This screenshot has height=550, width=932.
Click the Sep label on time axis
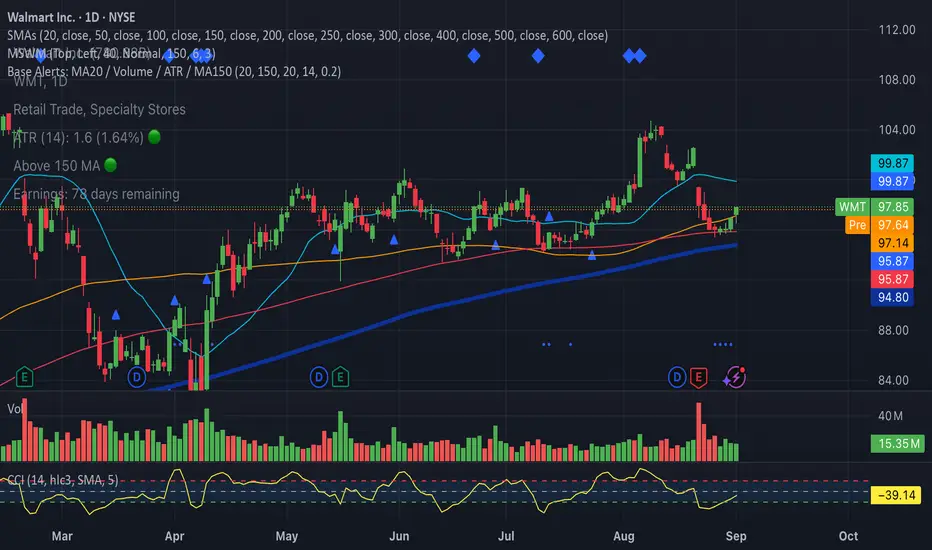pos(736,536)
